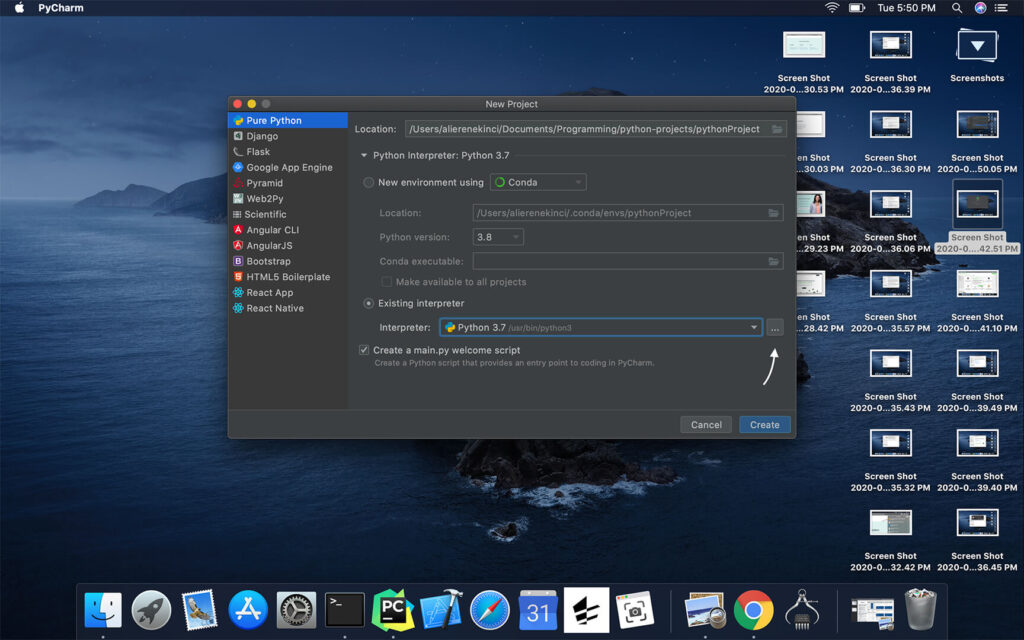Open App Store from the dock

point(248,611)
